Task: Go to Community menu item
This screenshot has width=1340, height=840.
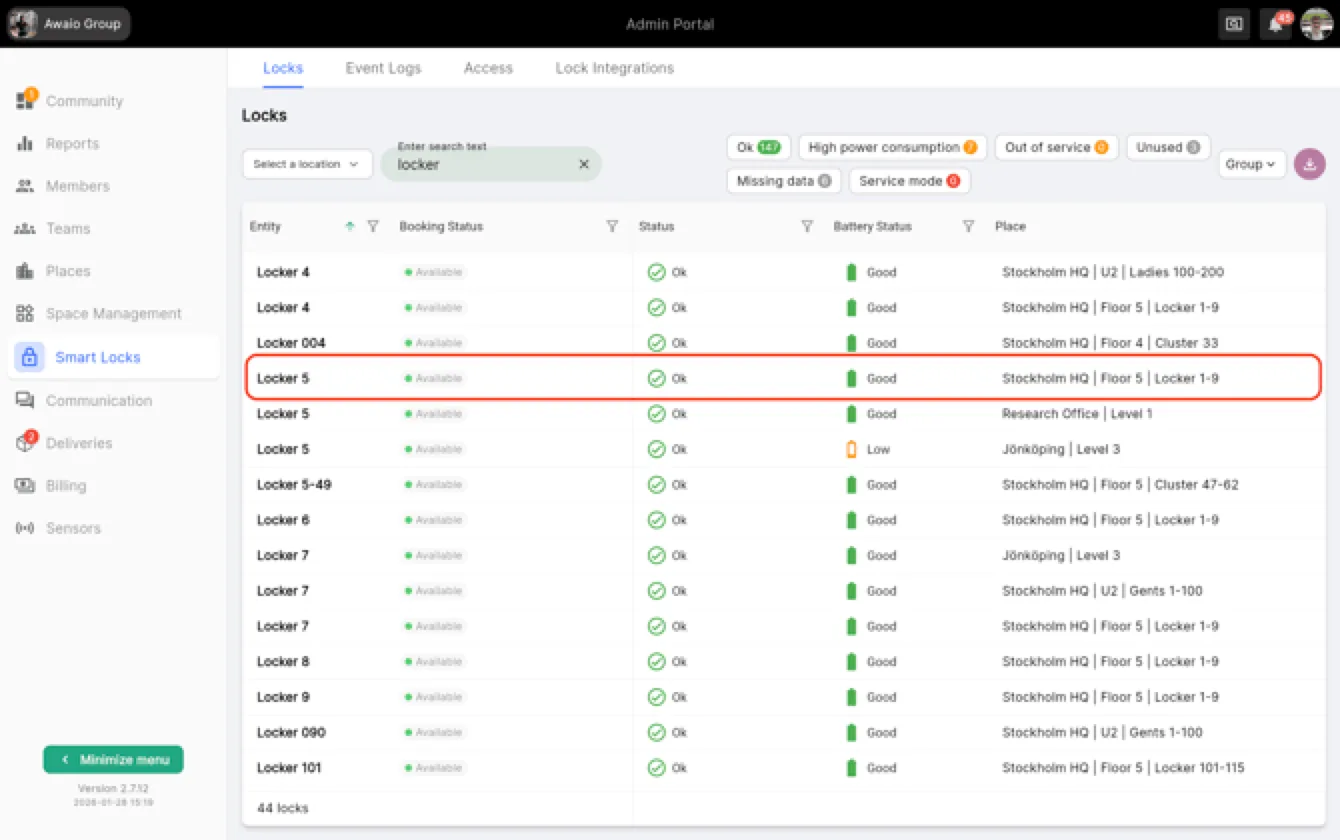Action: tap(84, 101)
